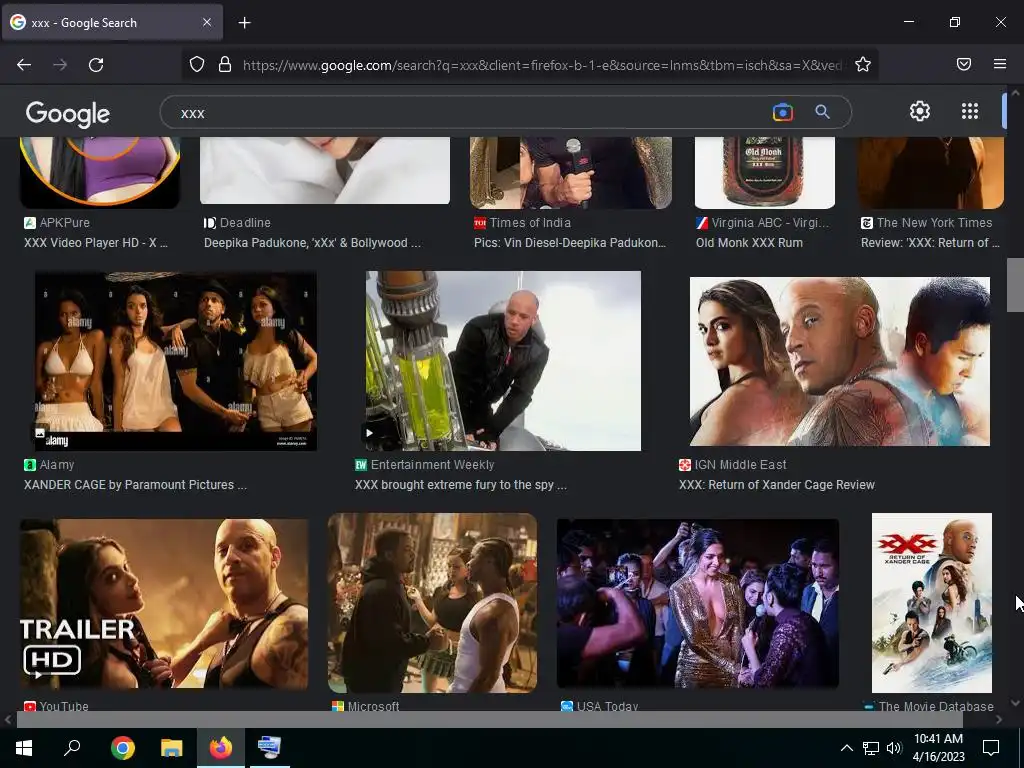Open the Microsoft dance scene thumbnail
Screen dimensions: 1024x768
[432, 603]
